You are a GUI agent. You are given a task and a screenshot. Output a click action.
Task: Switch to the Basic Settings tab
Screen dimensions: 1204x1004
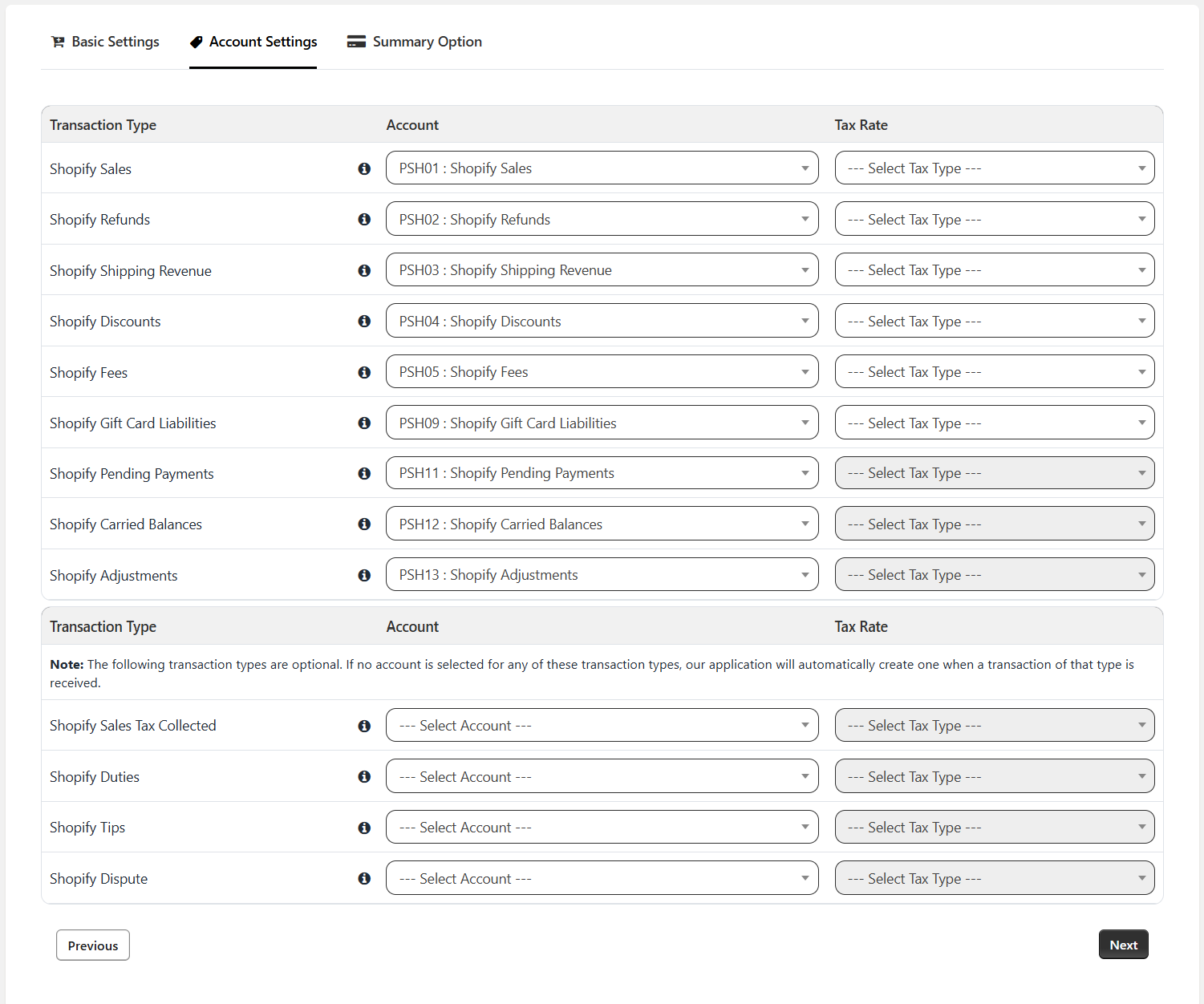[x=105, y=42]
